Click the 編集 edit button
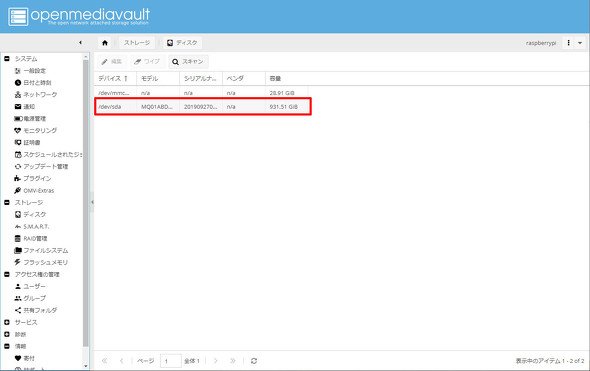590x371 pixels. [x=112, y=62]
